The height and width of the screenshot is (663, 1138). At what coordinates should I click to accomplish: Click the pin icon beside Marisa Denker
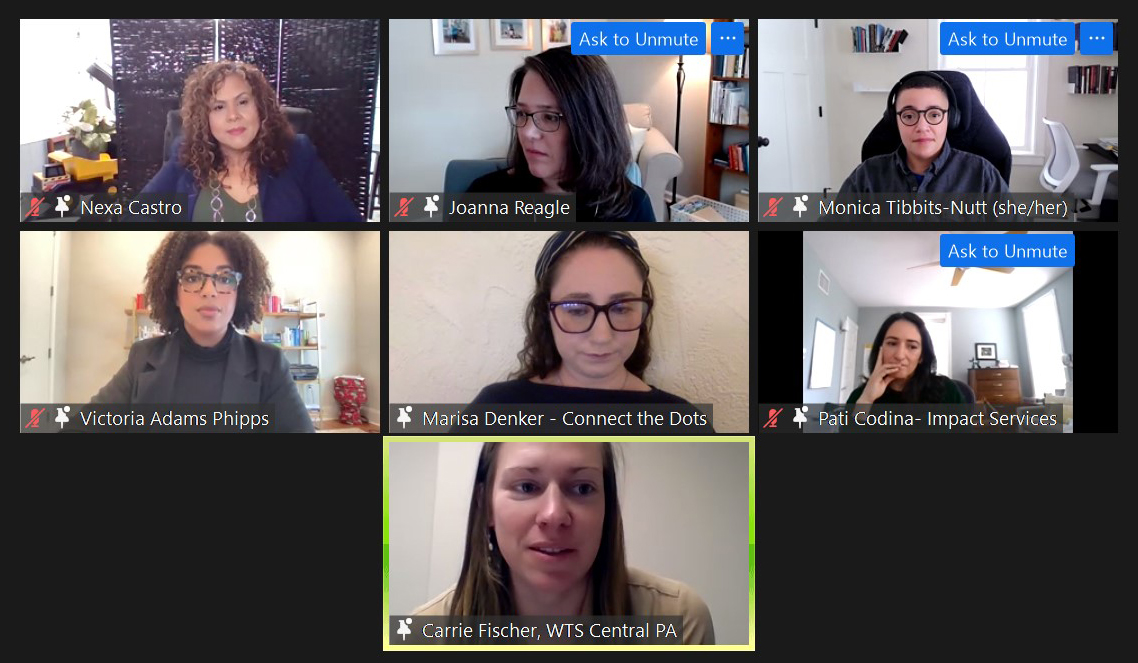[404, 417]
